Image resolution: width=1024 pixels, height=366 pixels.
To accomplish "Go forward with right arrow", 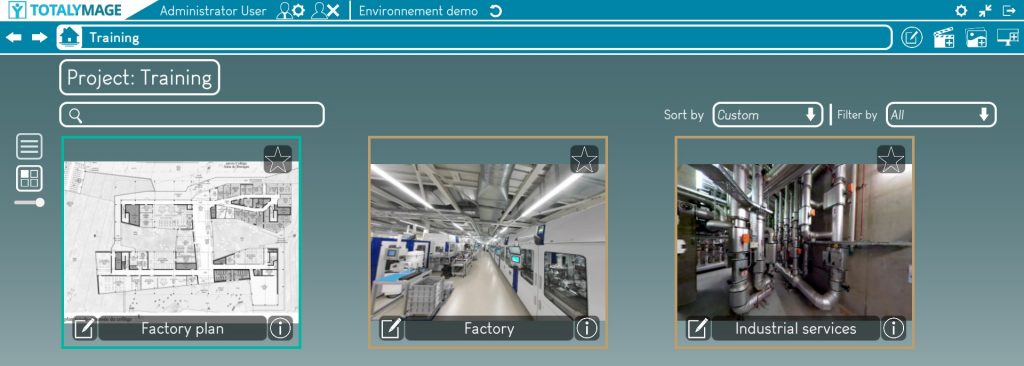I will pyautogui.click(x=40, y=37).
